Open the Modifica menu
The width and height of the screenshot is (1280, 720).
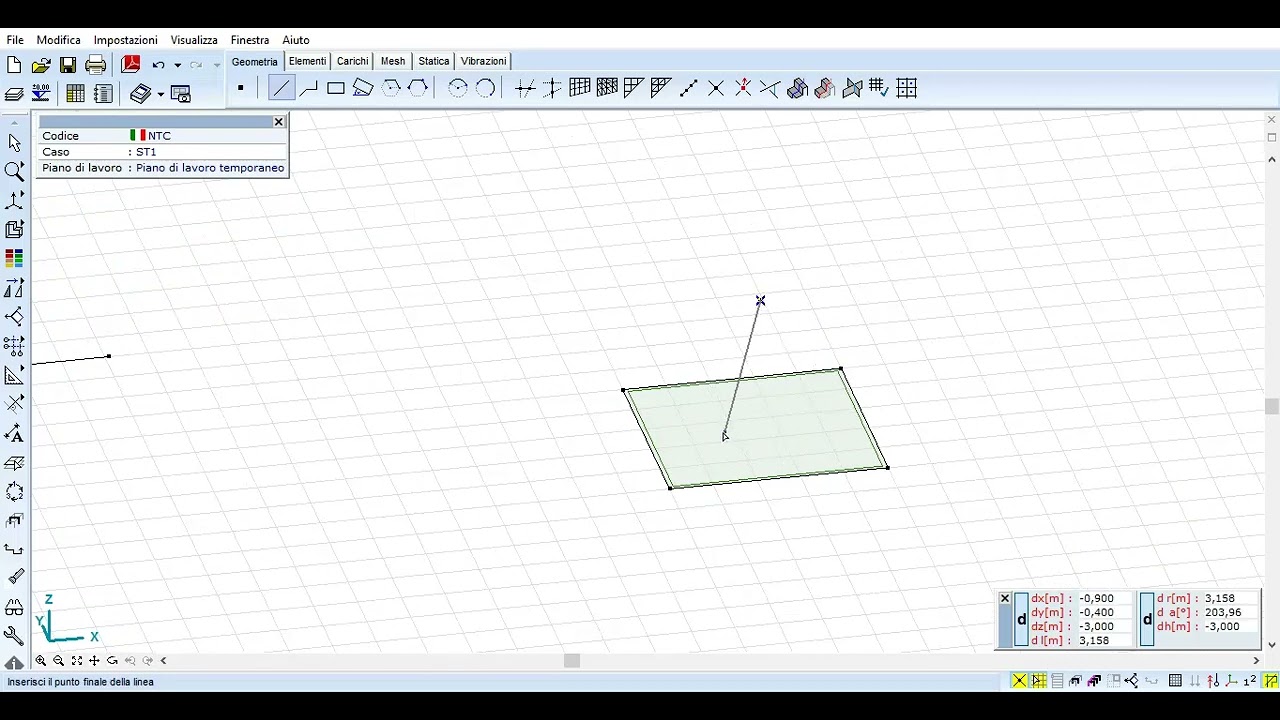coord(59,40)
